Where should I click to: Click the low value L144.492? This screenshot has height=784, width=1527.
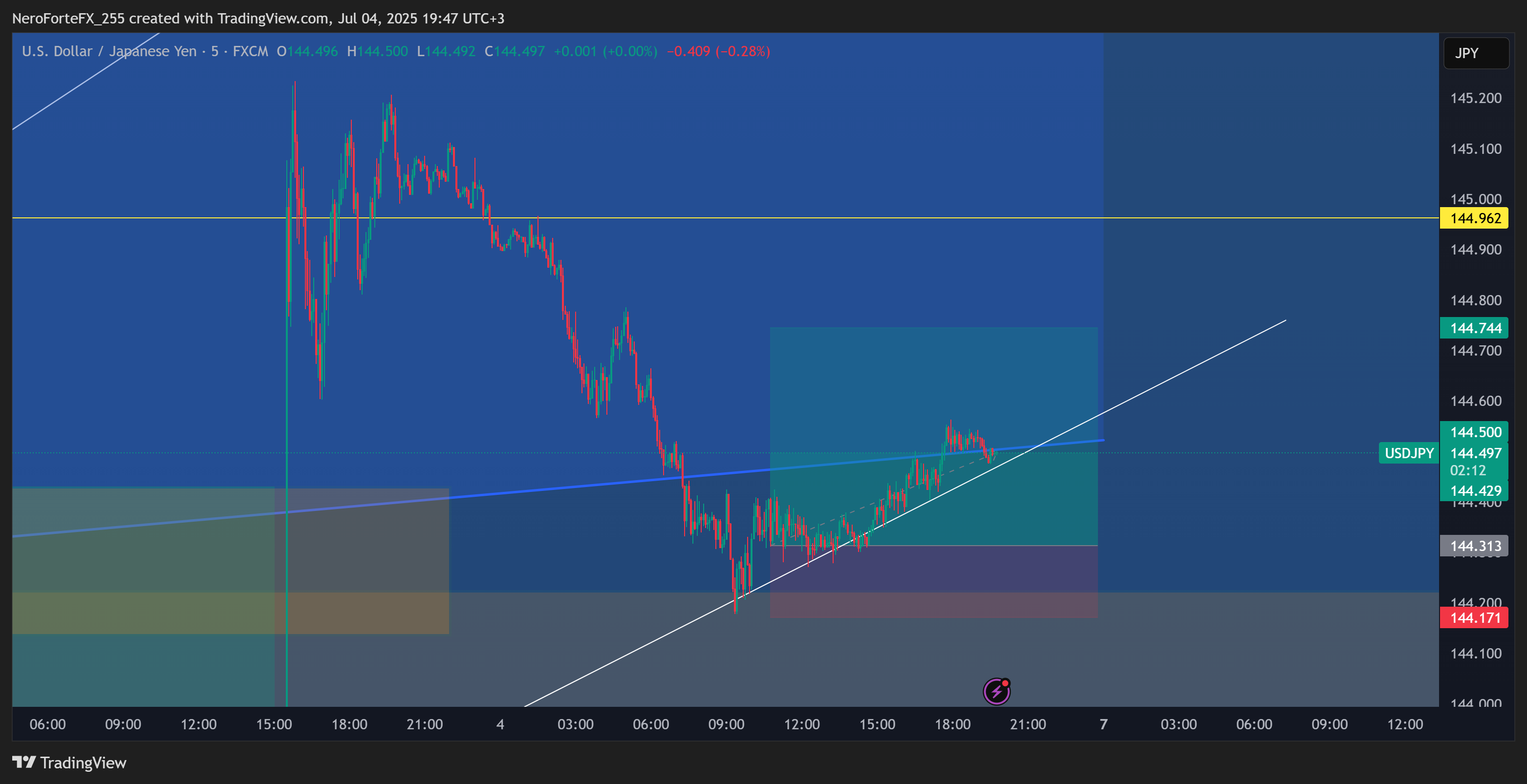pyautogui.click(x=446, y=52)
